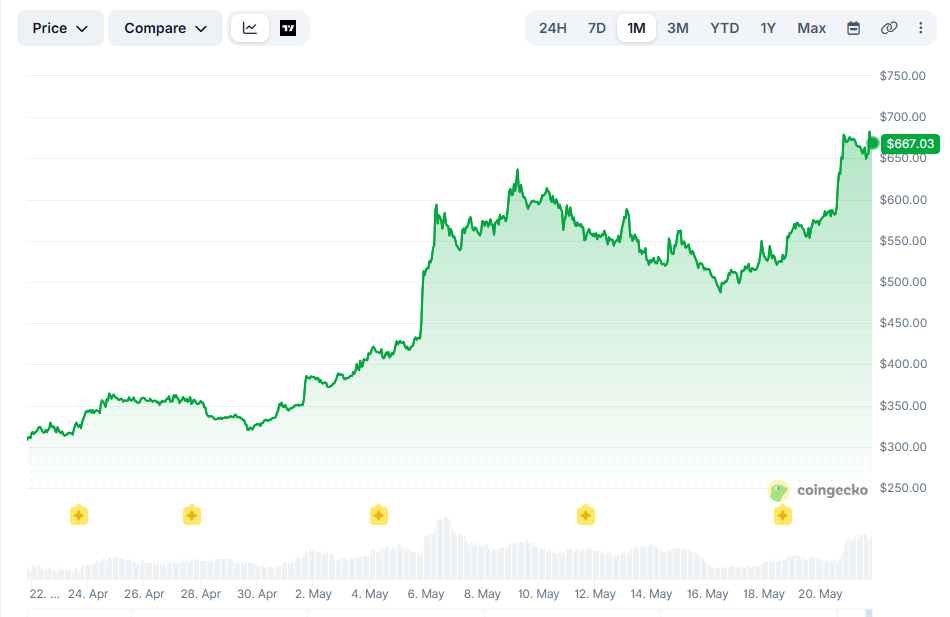
Task: Open the three-dot more options menu
Action: 920,28
